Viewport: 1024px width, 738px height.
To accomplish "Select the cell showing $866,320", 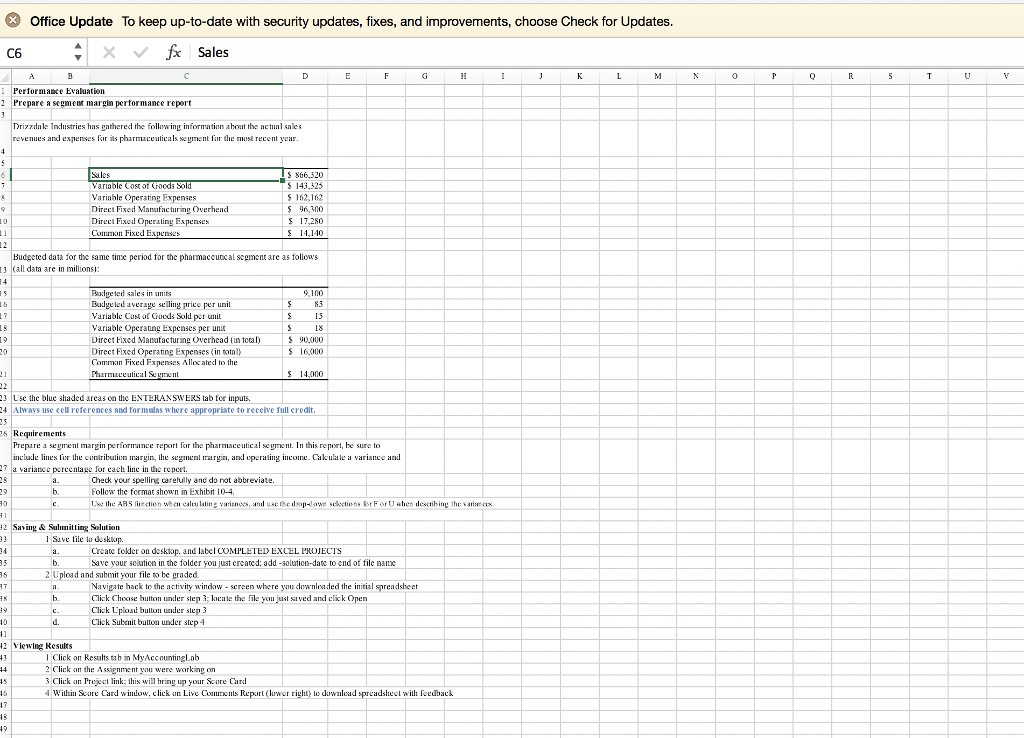I will pos(305,174).
